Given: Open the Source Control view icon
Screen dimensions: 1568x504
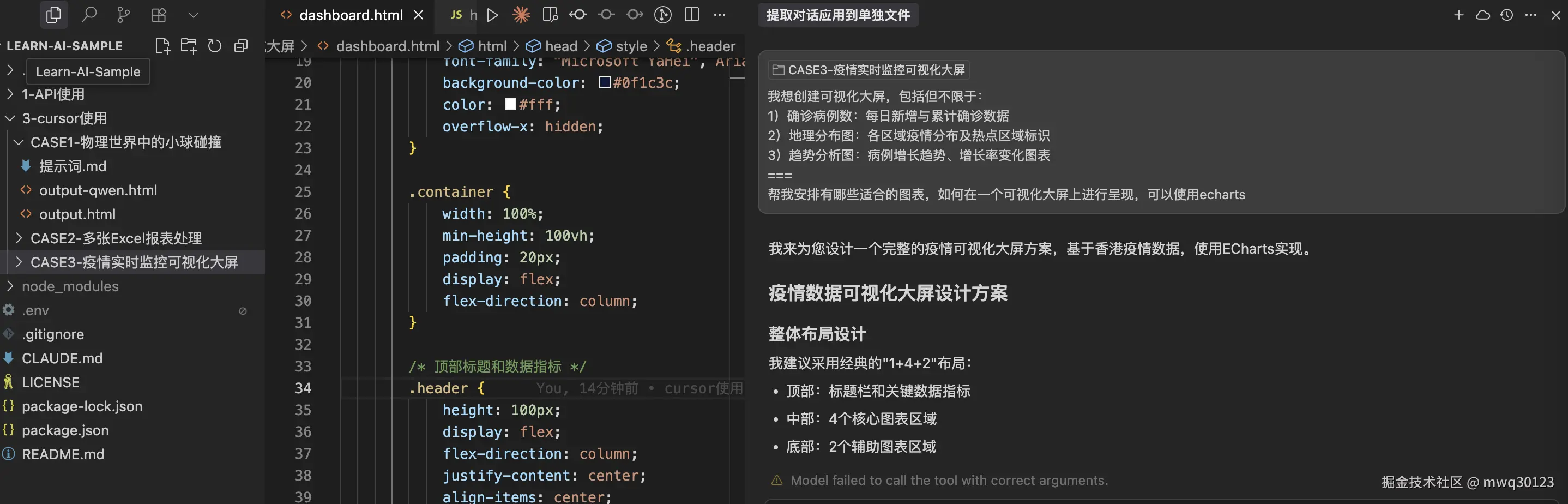Looking at the screenshot, I should click(x=124, y=15).
